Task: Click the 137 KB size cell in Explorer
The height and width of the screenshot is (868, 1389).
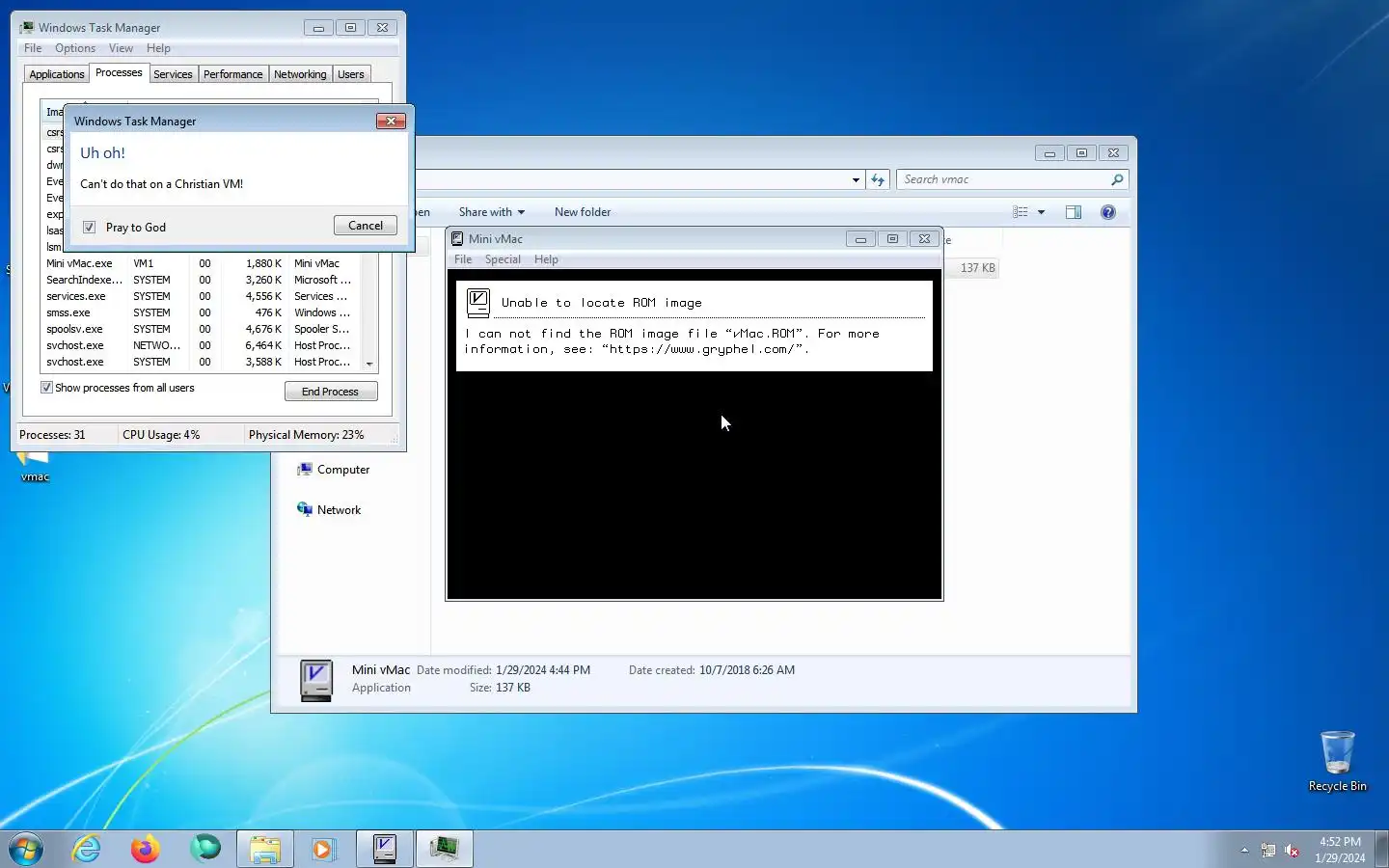Action: [x=977, y=268]
